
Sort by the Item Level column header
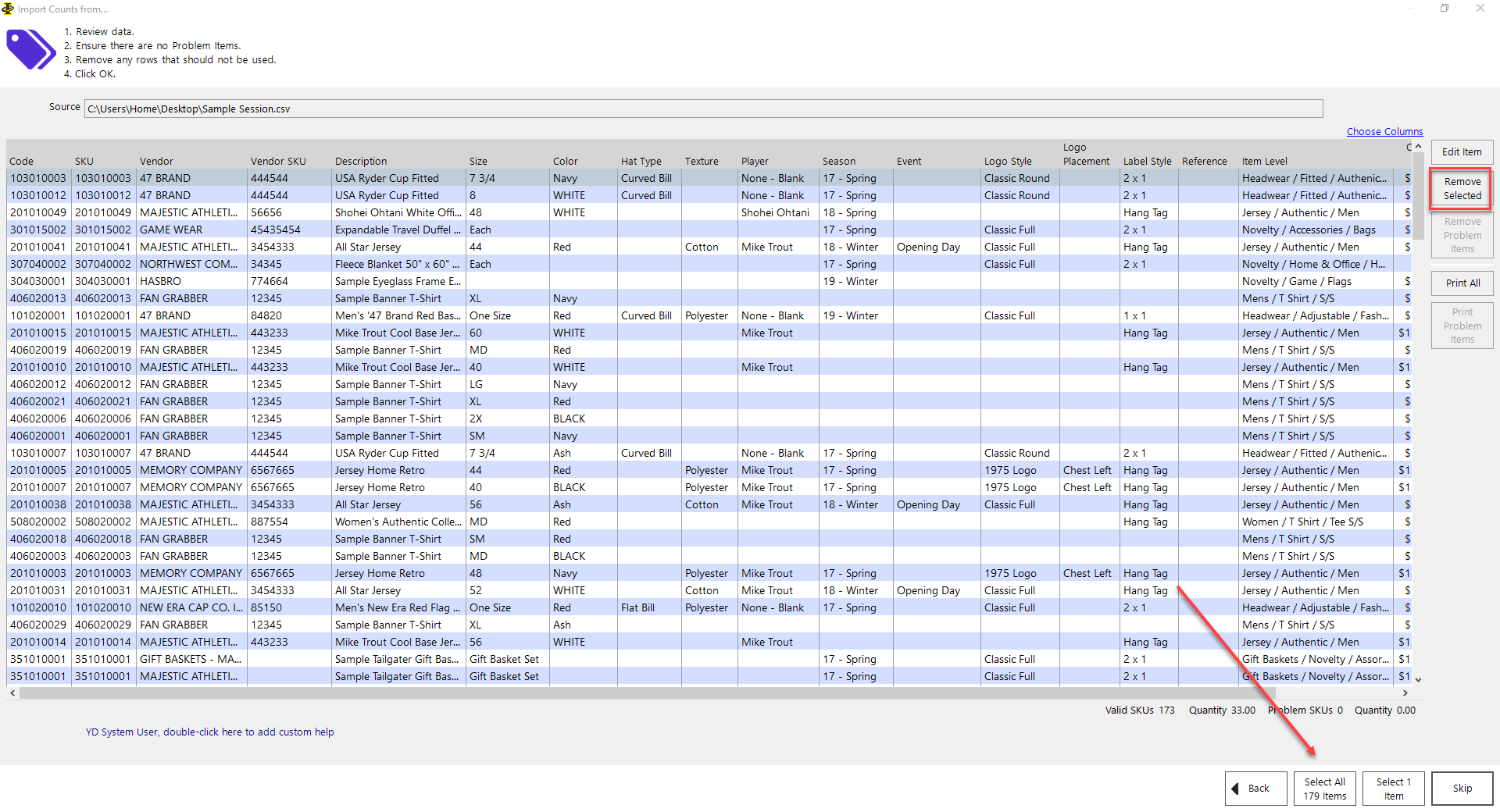[1264, 162]
